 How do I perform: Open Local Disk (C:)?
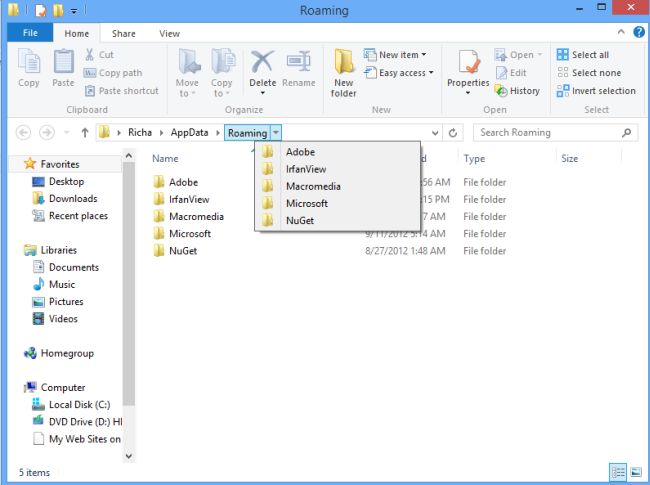point(71,404)
